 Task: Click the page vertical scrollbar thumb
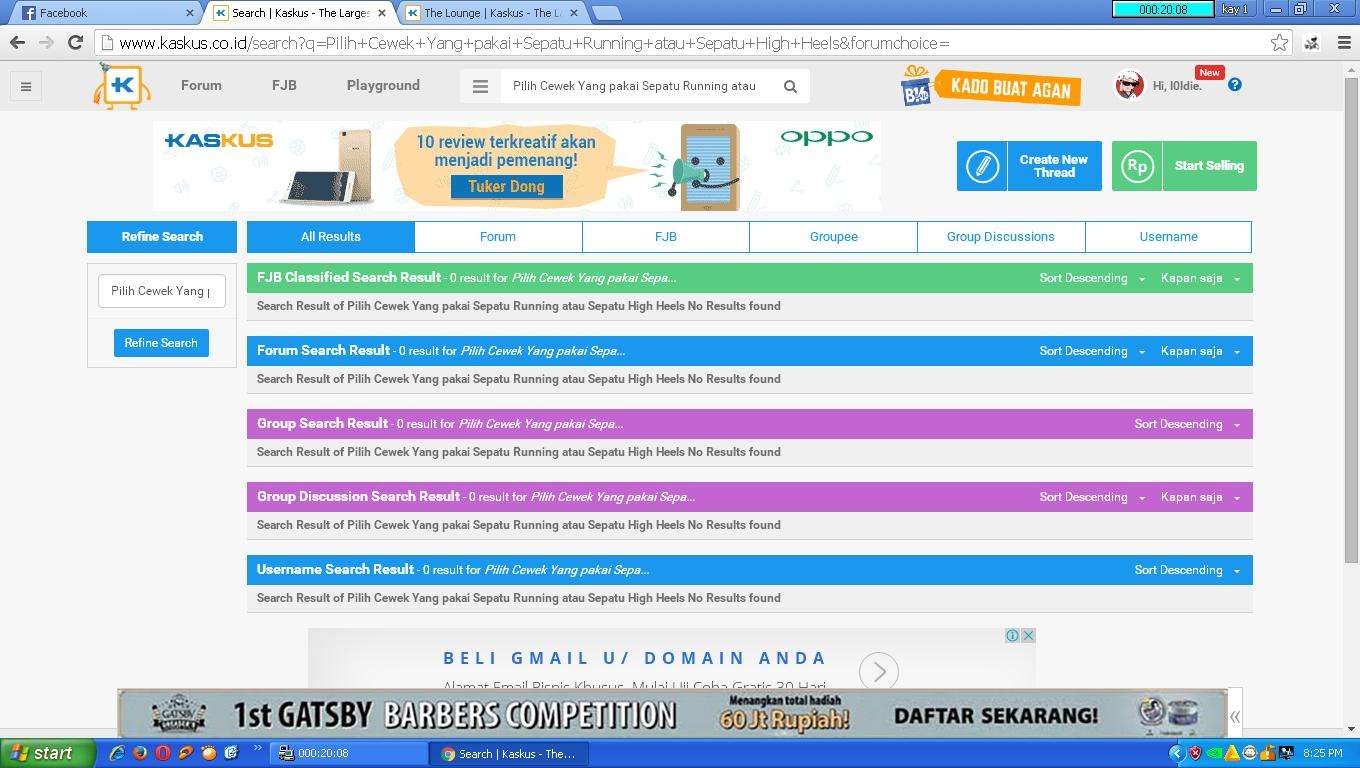(x=1351, y=320)
